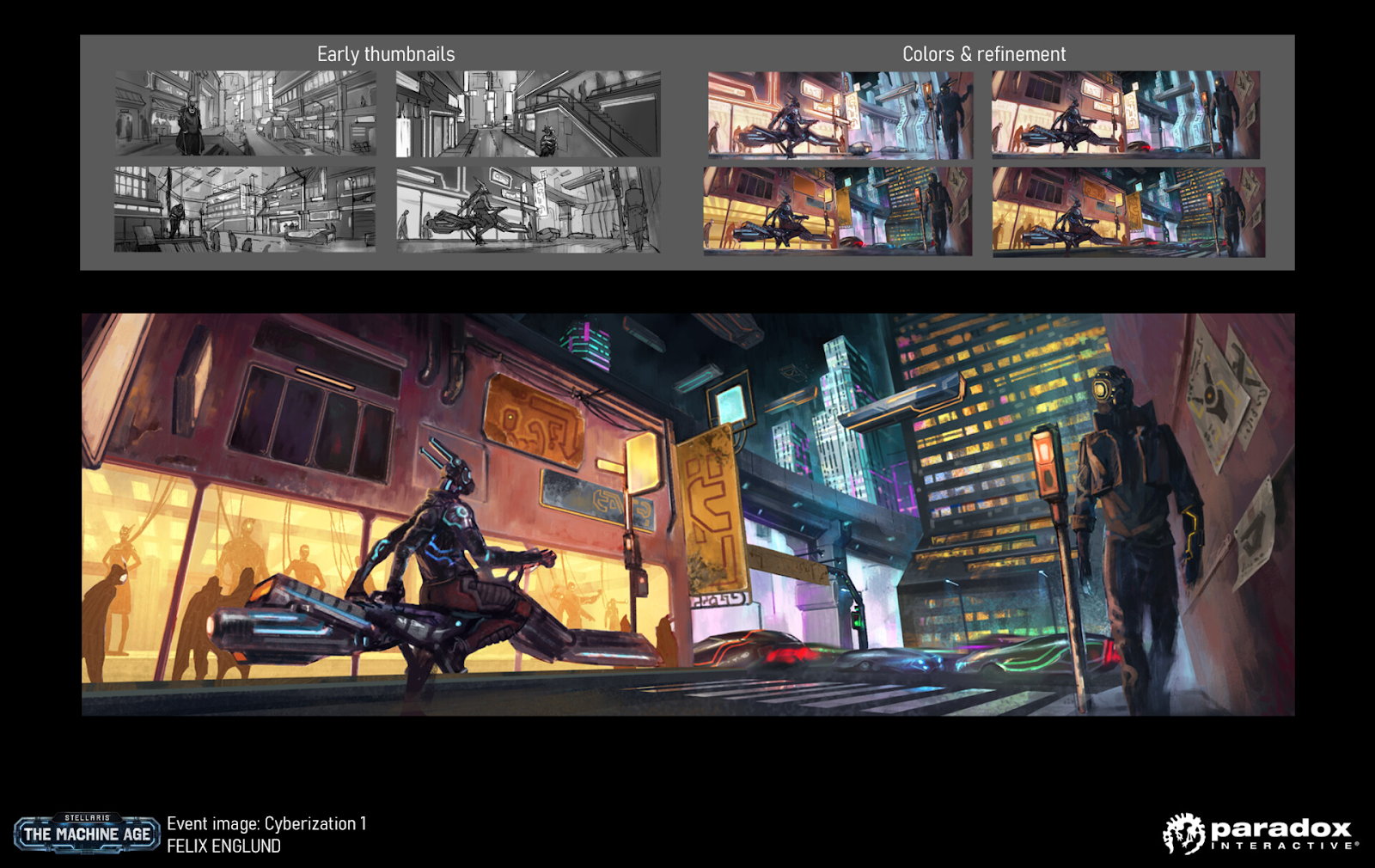
Task: Click the posters on the right wall
Action: point(1225,404)
